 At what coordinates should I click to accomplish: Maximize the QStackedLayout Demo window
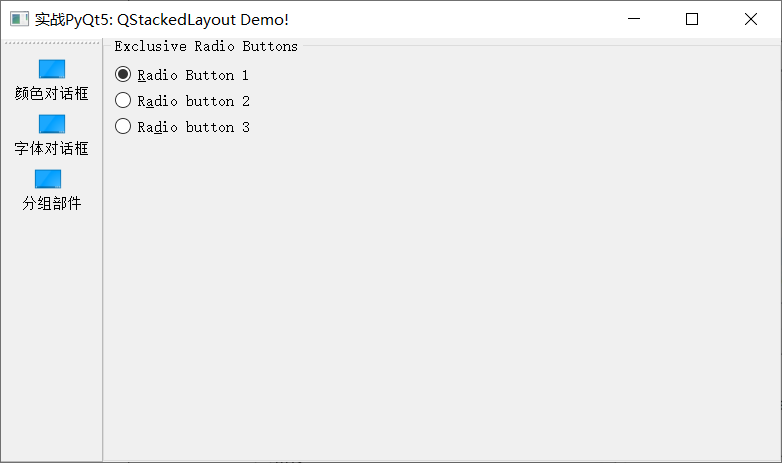(x=692, y=19)
